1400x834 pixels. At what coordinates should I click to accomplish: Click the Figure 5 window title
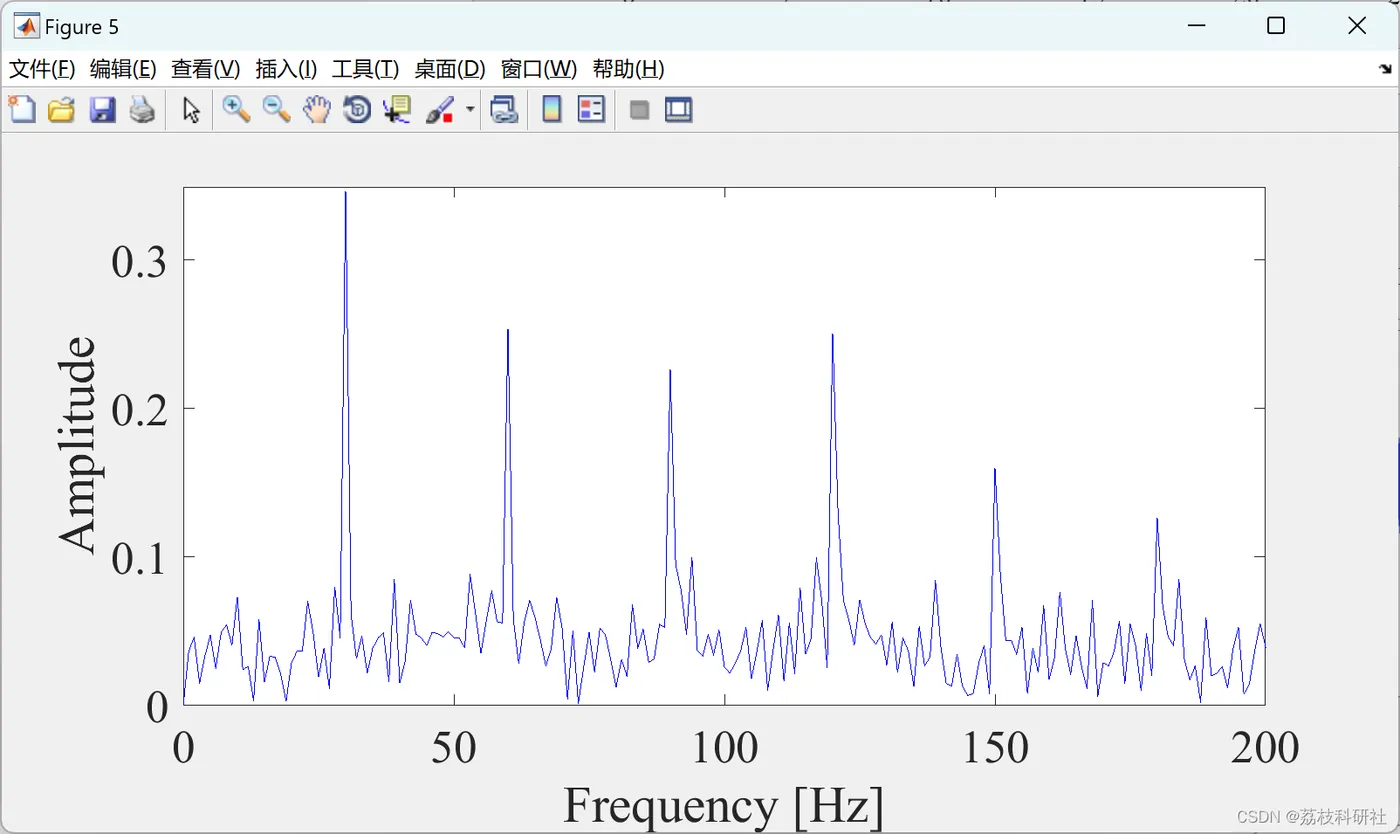(81, 27)
